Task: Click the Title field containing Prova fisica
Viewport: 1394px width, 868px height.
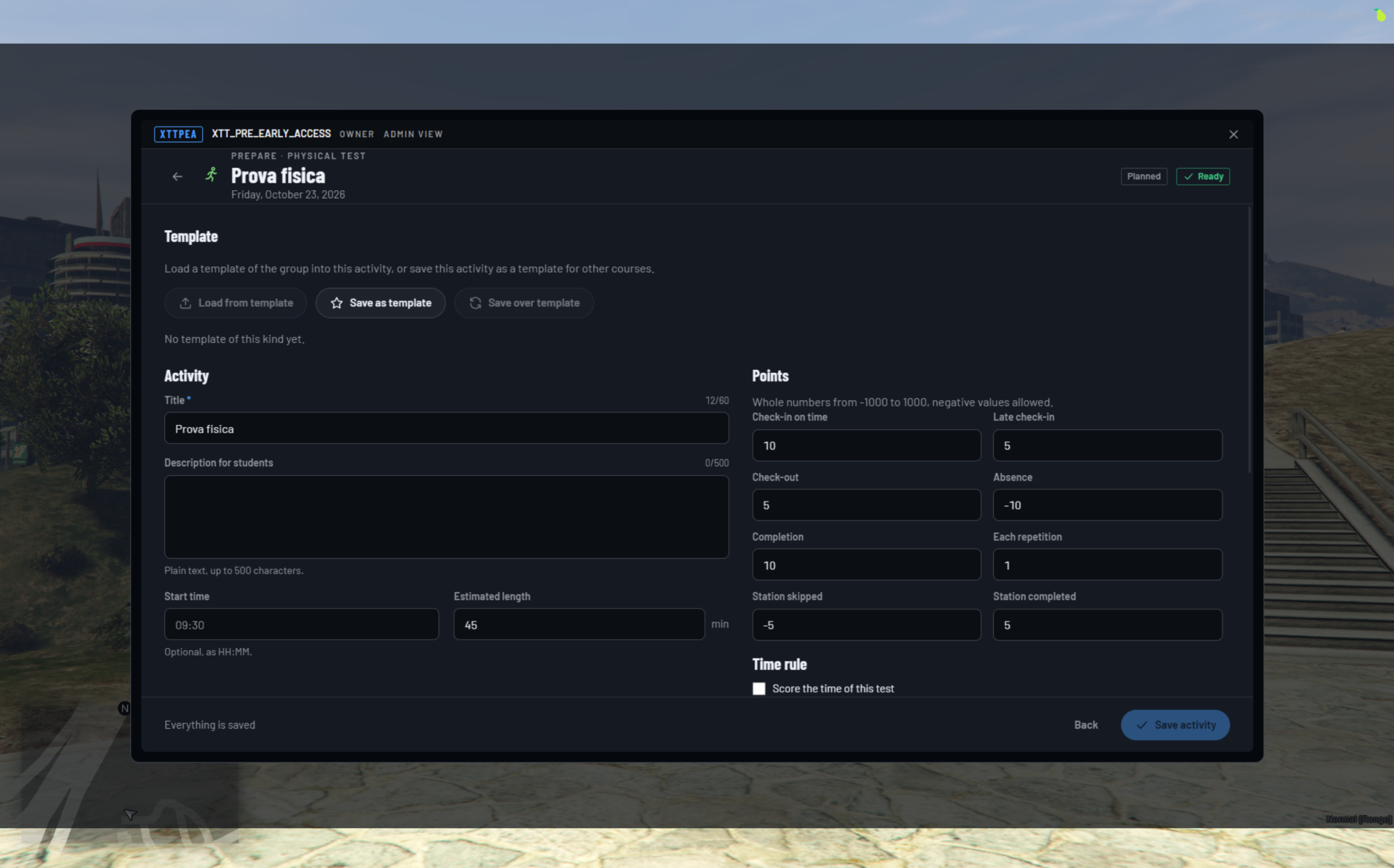Action: pyautogui.click(x=447, y=428)
